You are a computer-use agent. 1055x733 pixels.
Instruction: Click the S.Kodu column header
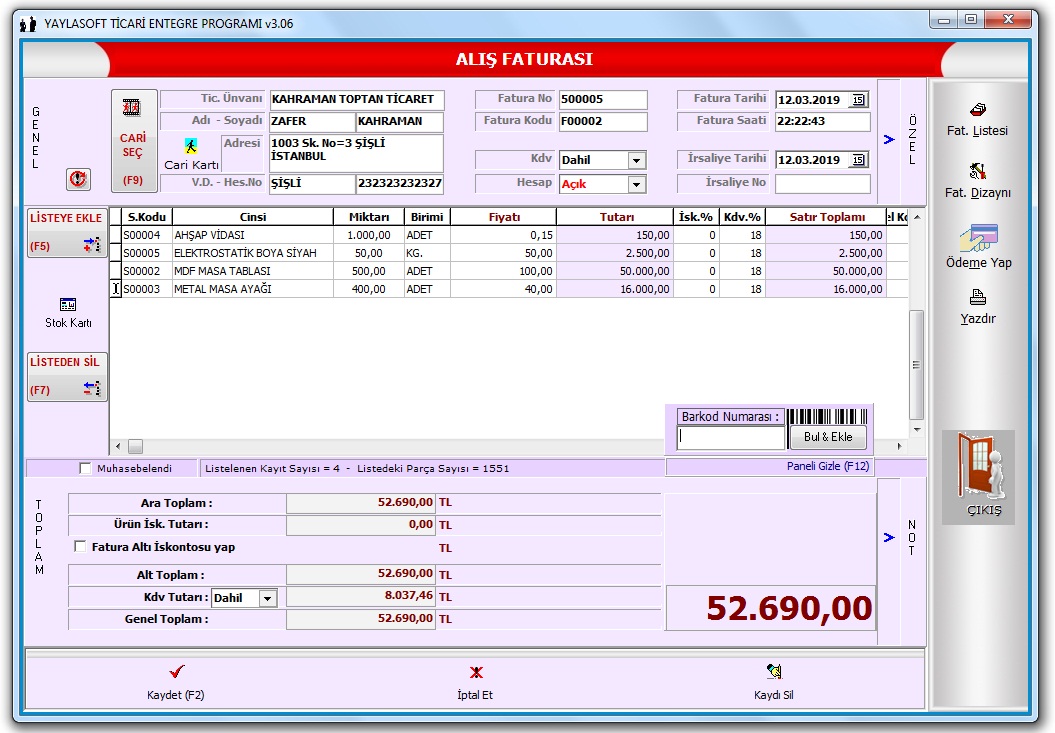tap(147, 217)
